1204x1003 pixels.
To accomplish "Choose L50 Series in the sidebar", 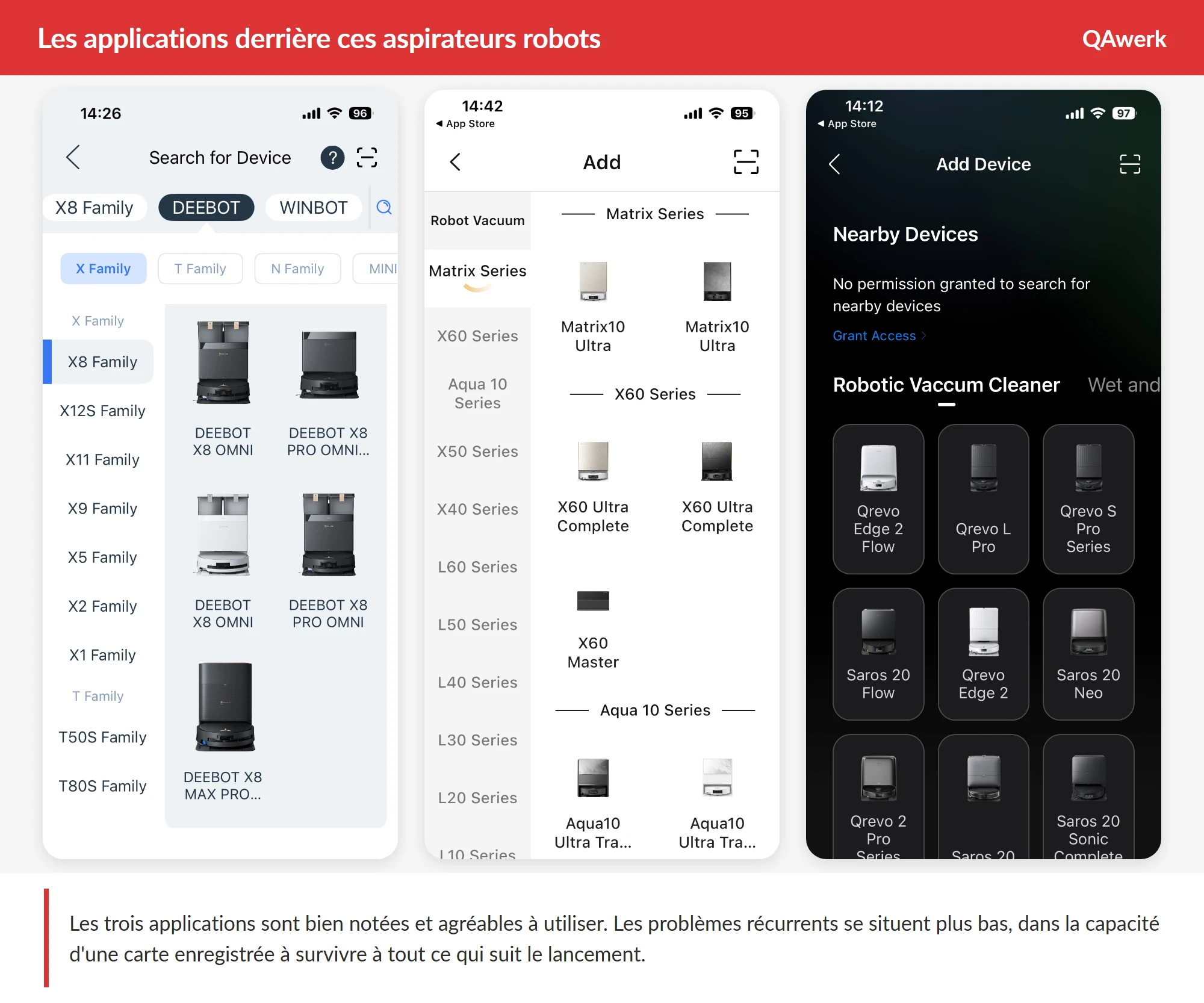I will (477, 625).
